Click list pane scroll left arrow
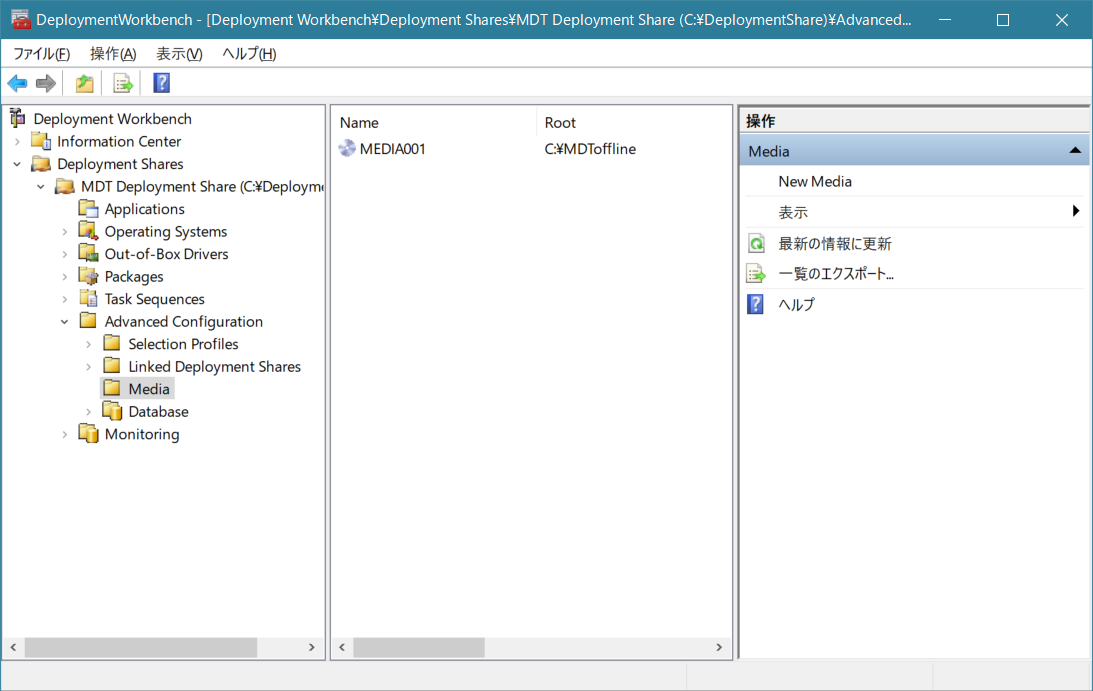 342,647
